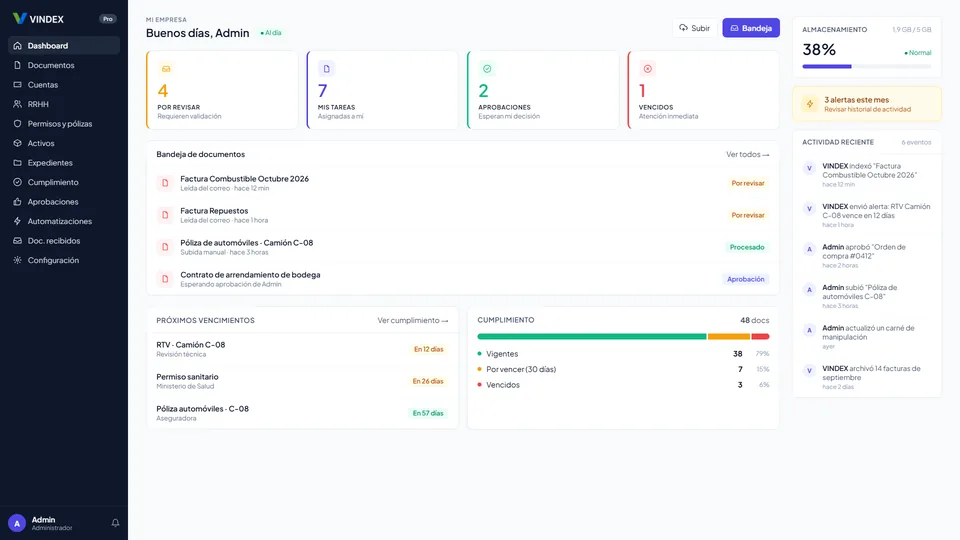Click the VINDEX logo icon
The height and width of the screenshot is (540, 960).
click(20, 18)
